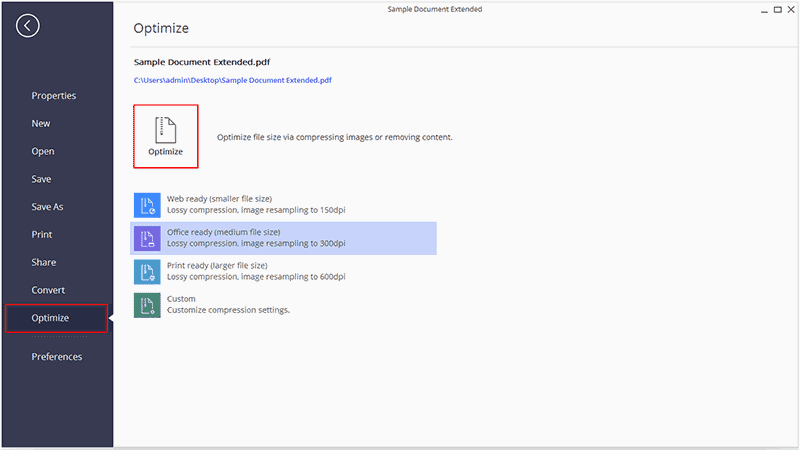
Task: Select Office ready (medium file size) option text
Action: point(223,232)
